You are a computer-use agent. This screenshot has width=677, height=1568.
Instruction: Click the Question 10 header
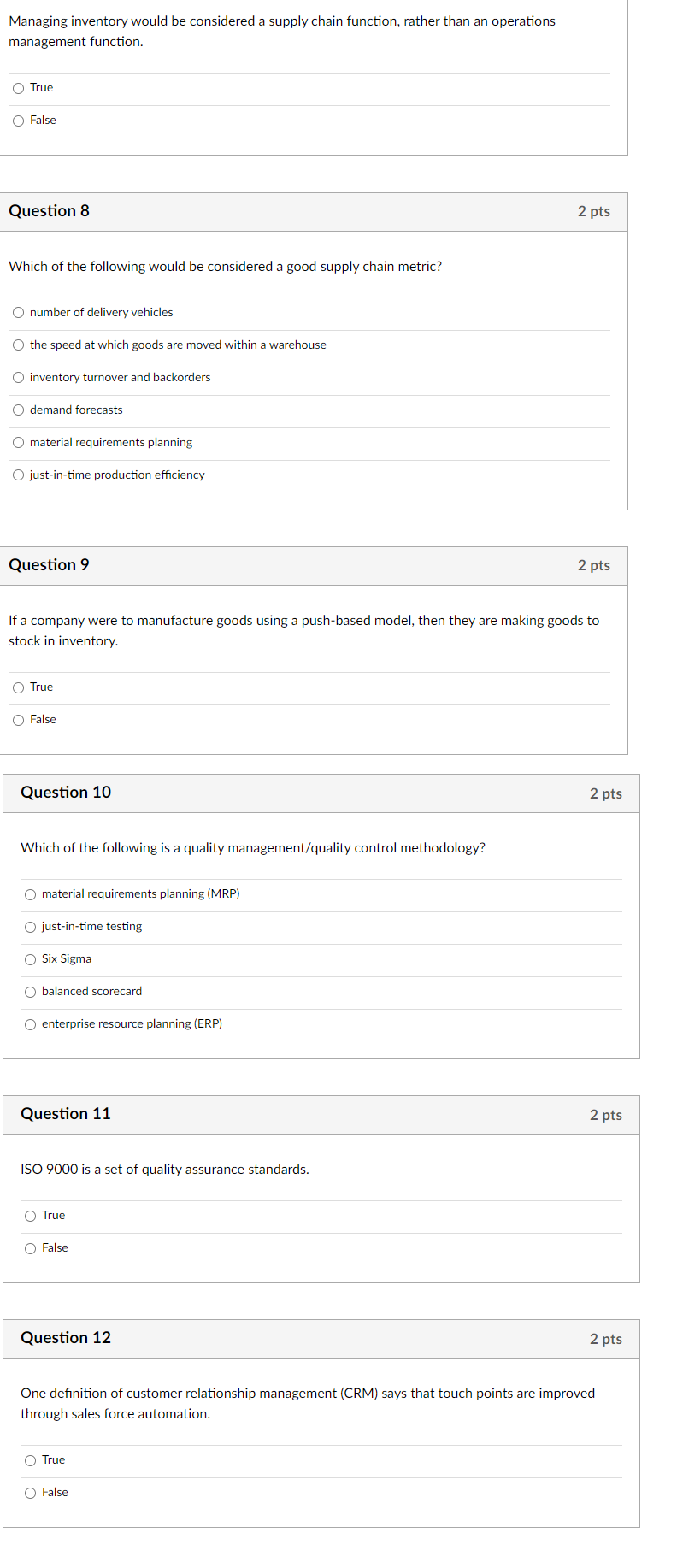point(66,793)
